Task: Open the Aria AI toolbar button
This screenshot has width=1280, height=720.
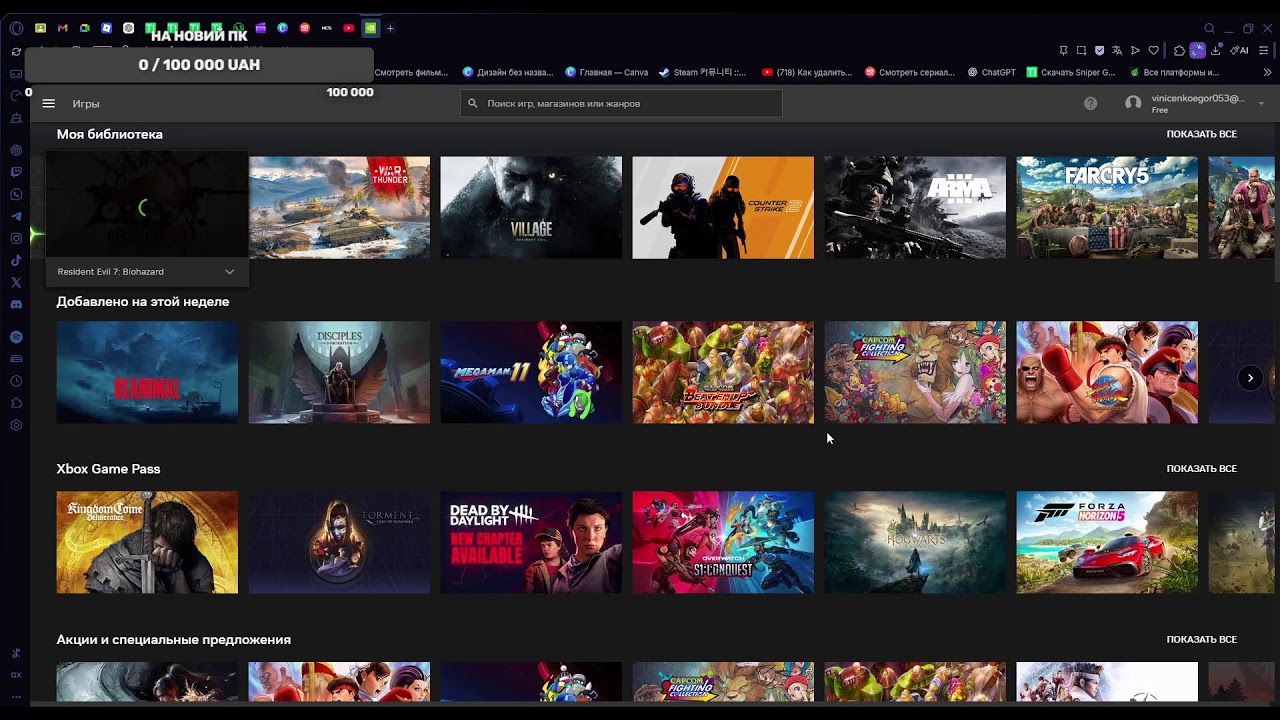Action: click(1240, 50)
